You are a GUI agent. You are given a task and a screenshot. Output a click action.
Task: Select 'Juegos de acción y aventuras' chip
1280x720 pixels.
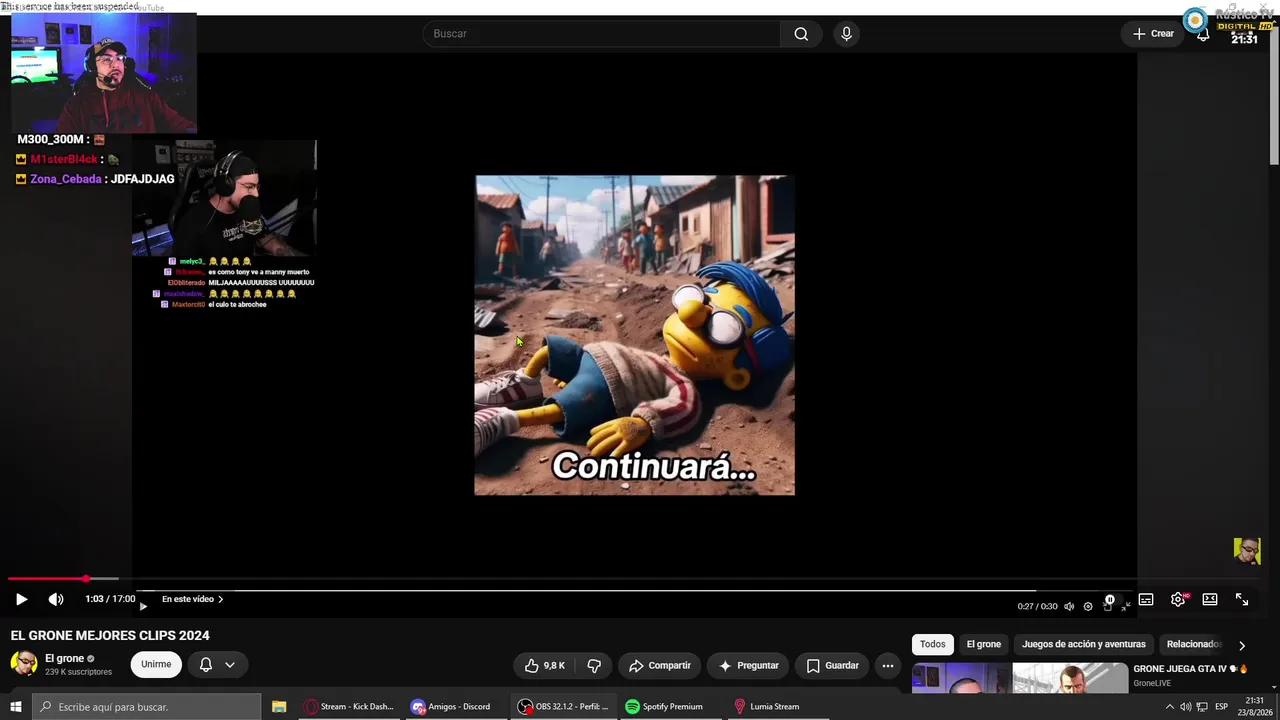click(1084, 644)
